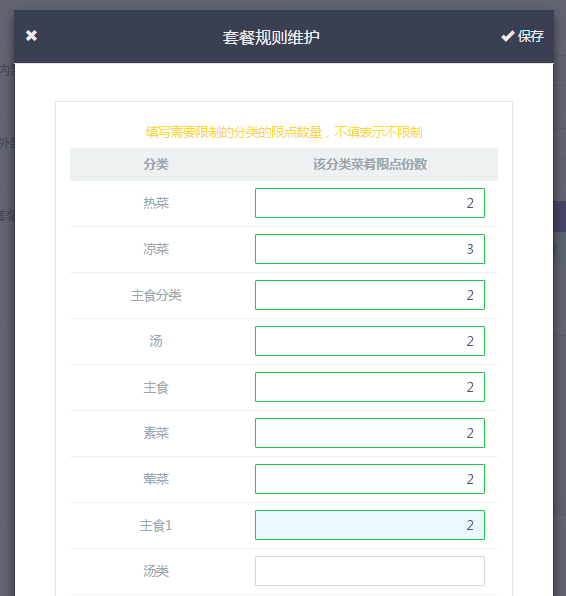566x596 pixels.
Task: Select the 凉菜 quantity input box
Action: point(370,249)
